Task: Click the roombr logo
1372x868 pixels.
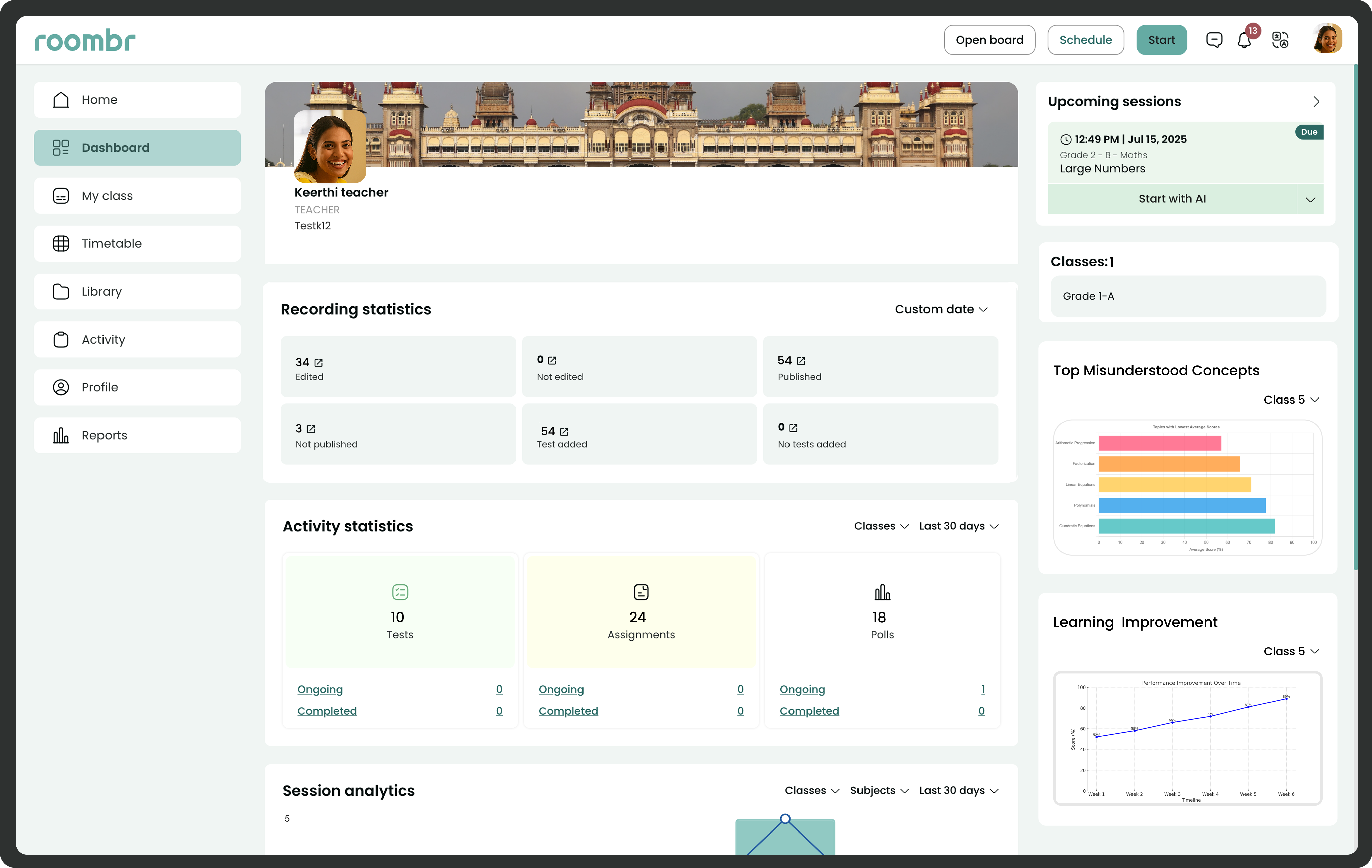Action: tap(85, 41)
